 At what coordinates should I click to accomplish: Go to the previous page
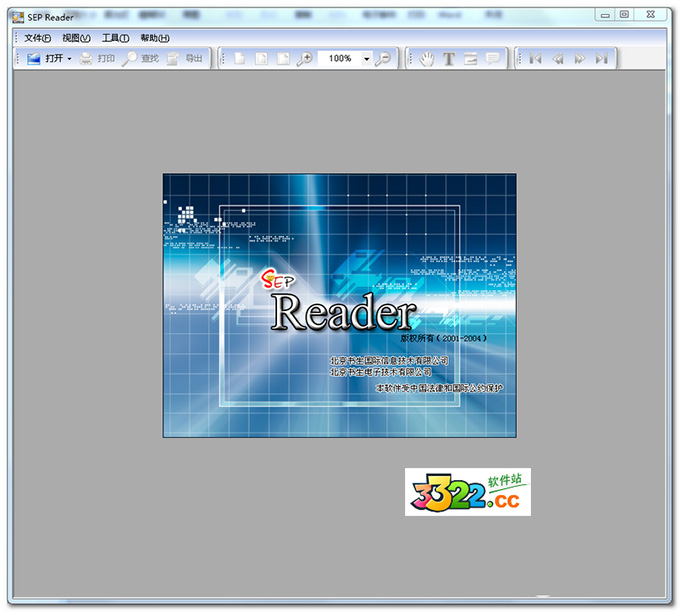coord(558,59)
